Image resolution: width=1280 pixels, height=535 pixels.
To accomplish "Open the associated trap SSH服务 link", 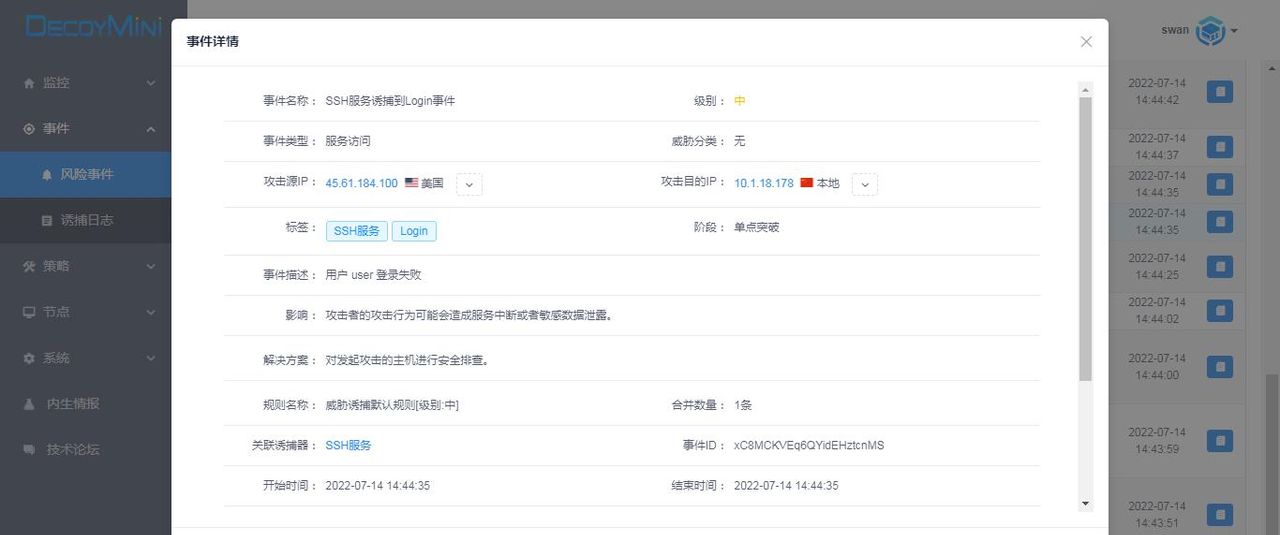I will 349,445.
